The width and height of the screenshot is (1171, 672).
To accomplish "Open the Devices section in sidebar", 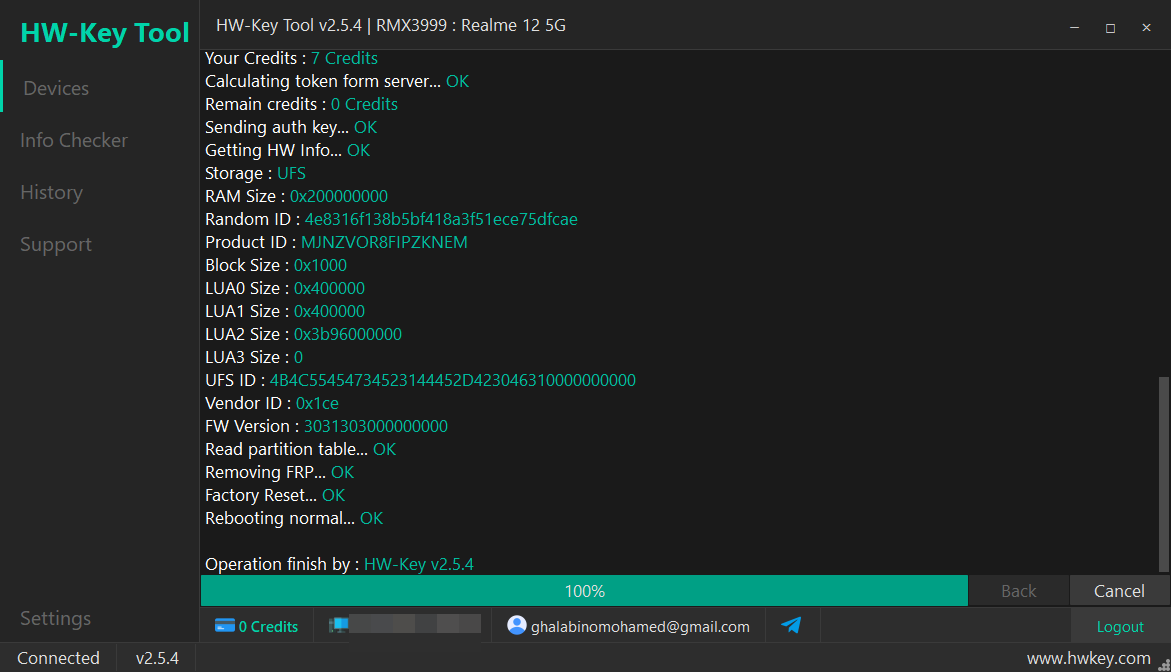I will [x=56, y=88].
